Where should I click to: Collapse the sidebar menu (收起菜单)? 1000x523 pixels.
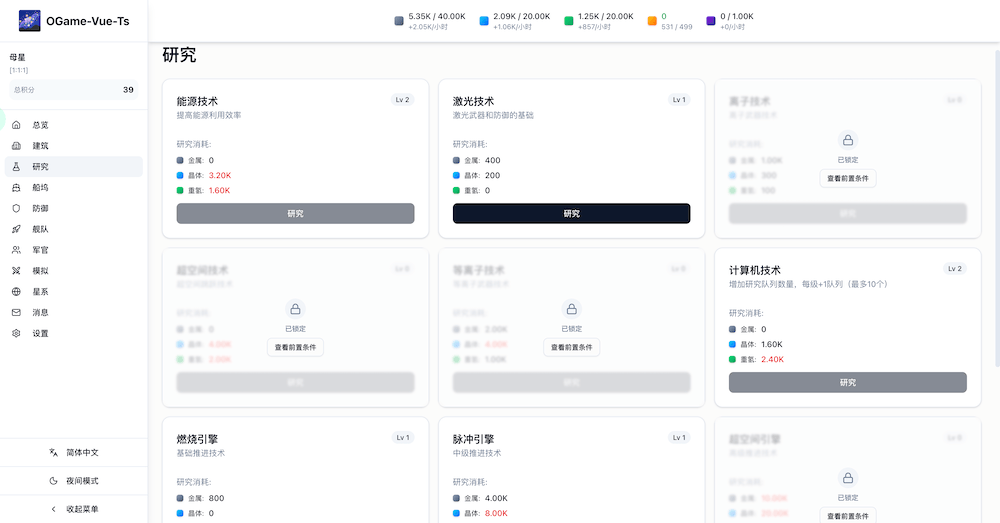click(x=74, y=509)
